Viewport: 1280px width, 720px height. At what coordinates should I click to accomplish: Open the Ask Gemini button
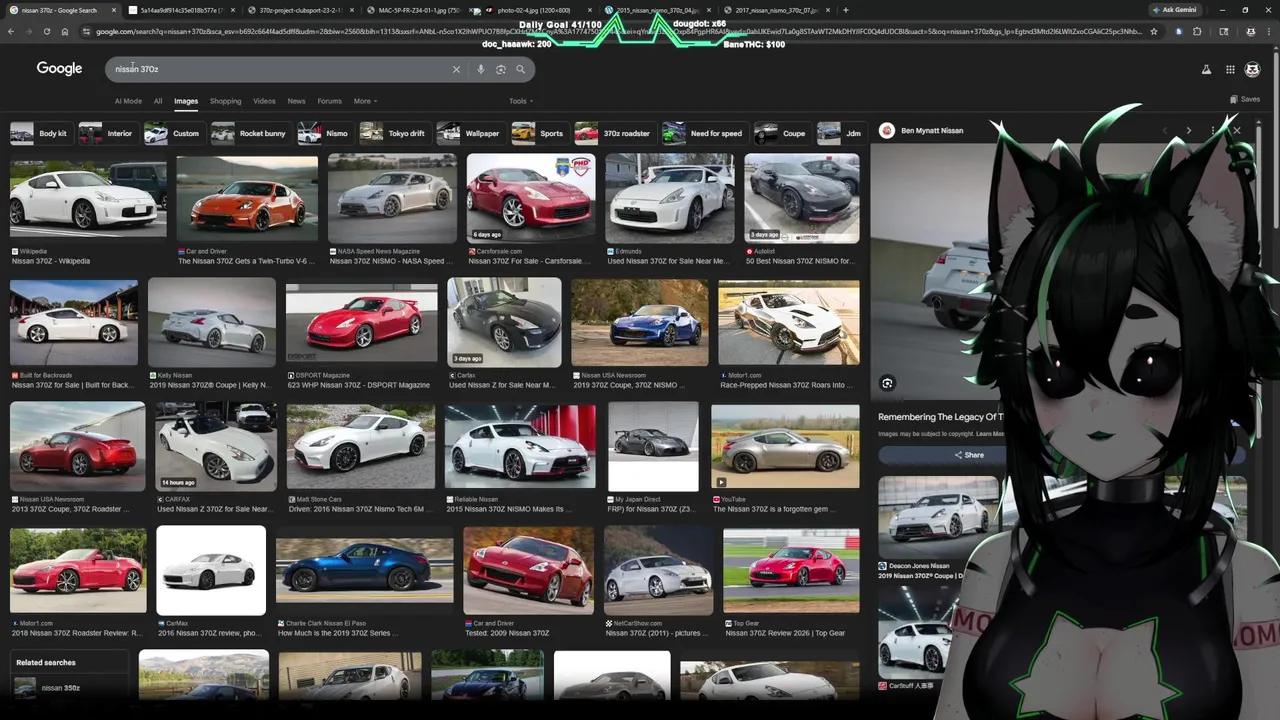coord(1175,10)
